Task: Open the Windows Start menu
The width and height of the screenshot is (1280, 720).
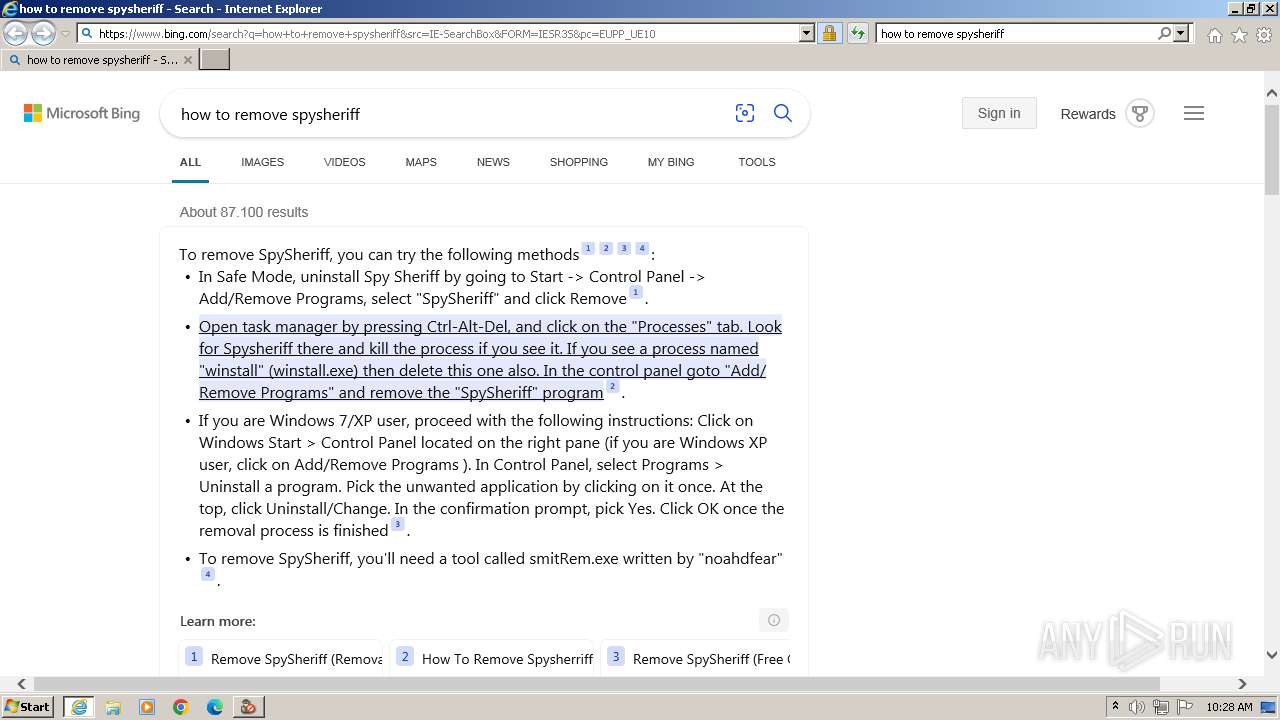Action: coord(28,706)
